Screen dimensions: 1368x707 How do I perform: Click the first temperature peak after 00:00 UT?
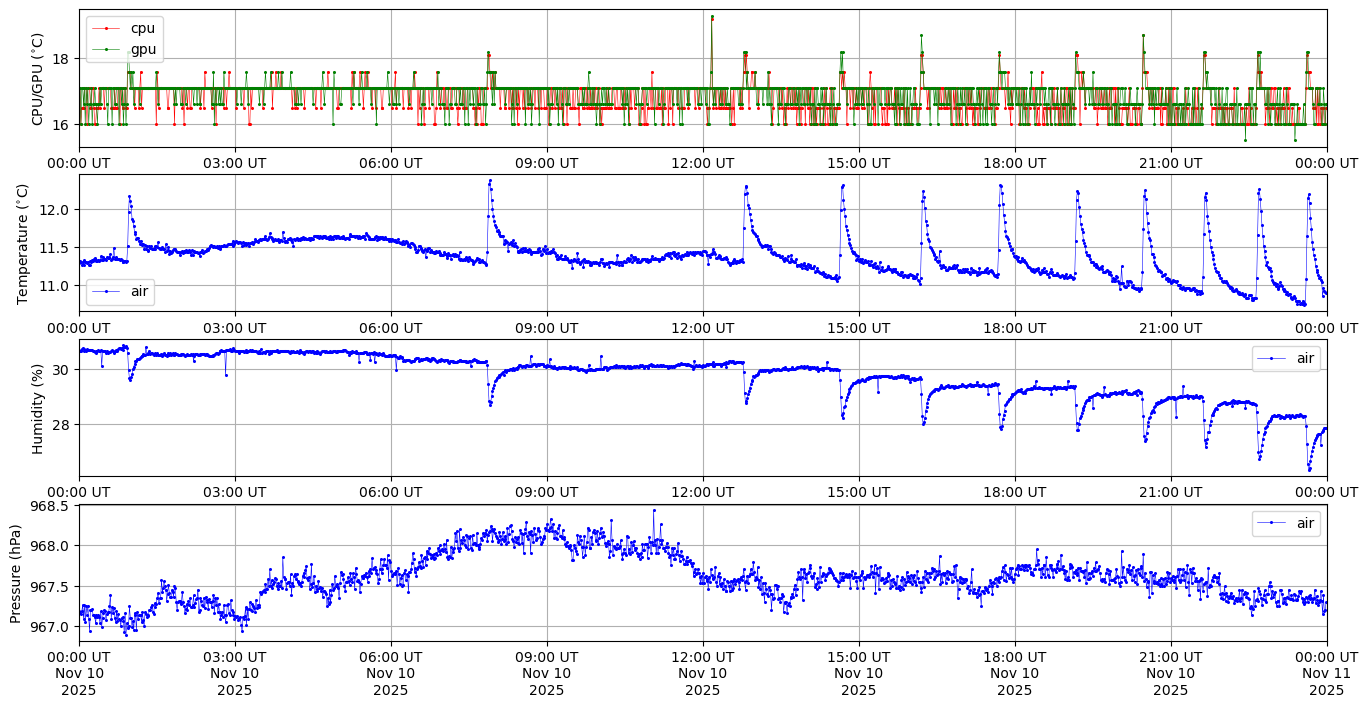(129, 196)
